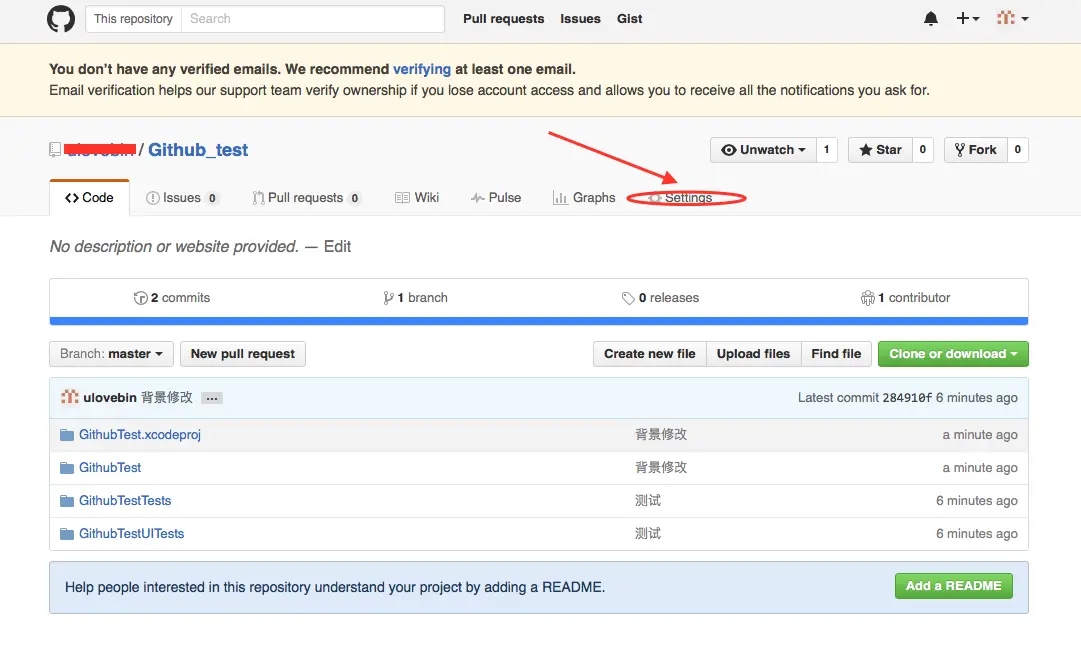Open the Unwatch dropdown

763,150
